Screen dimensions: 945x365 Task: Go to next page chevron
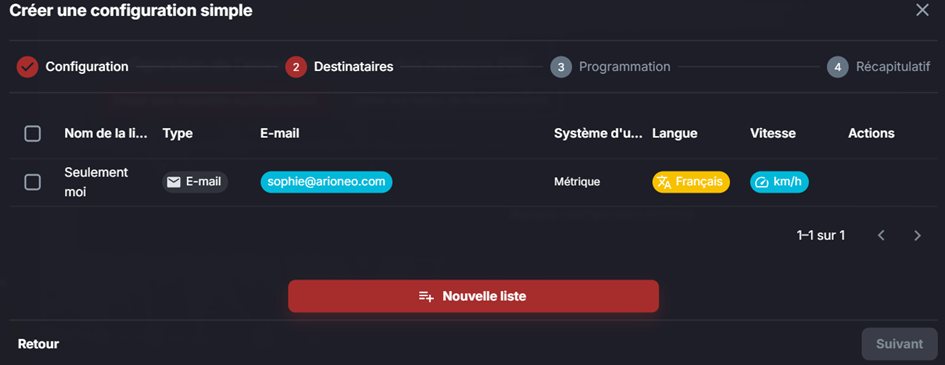917,236
